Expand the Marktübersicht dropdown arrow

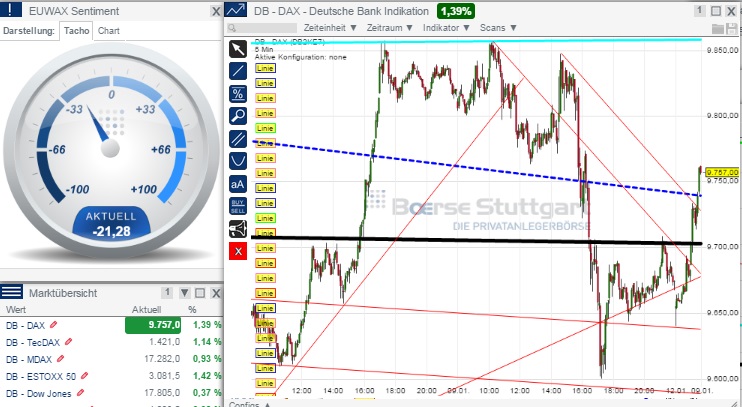point(185,293)
